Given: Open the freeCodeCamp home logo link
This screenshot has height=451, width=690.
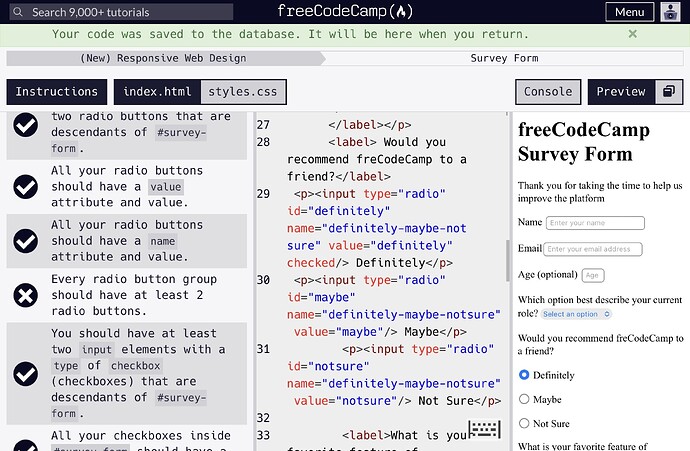Looking at the screenshot, I should pos(345,11).
